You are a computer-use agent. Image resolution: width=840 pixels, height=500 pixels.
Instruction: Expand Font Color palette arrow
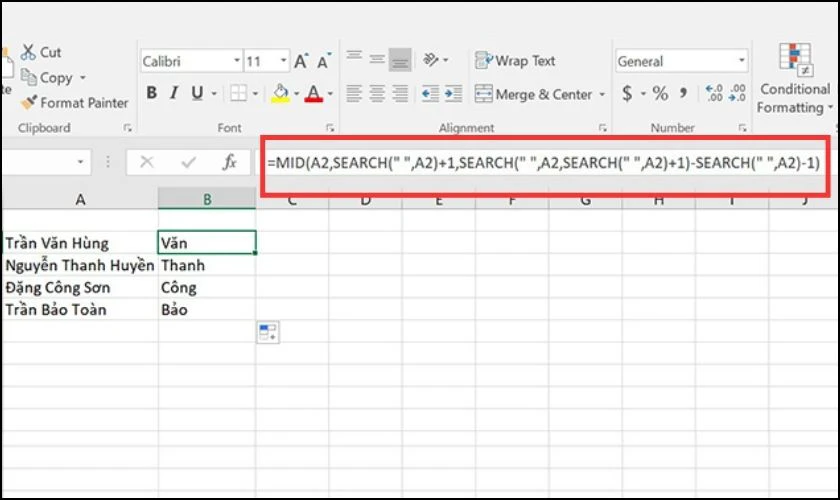(x=330, y=94)
